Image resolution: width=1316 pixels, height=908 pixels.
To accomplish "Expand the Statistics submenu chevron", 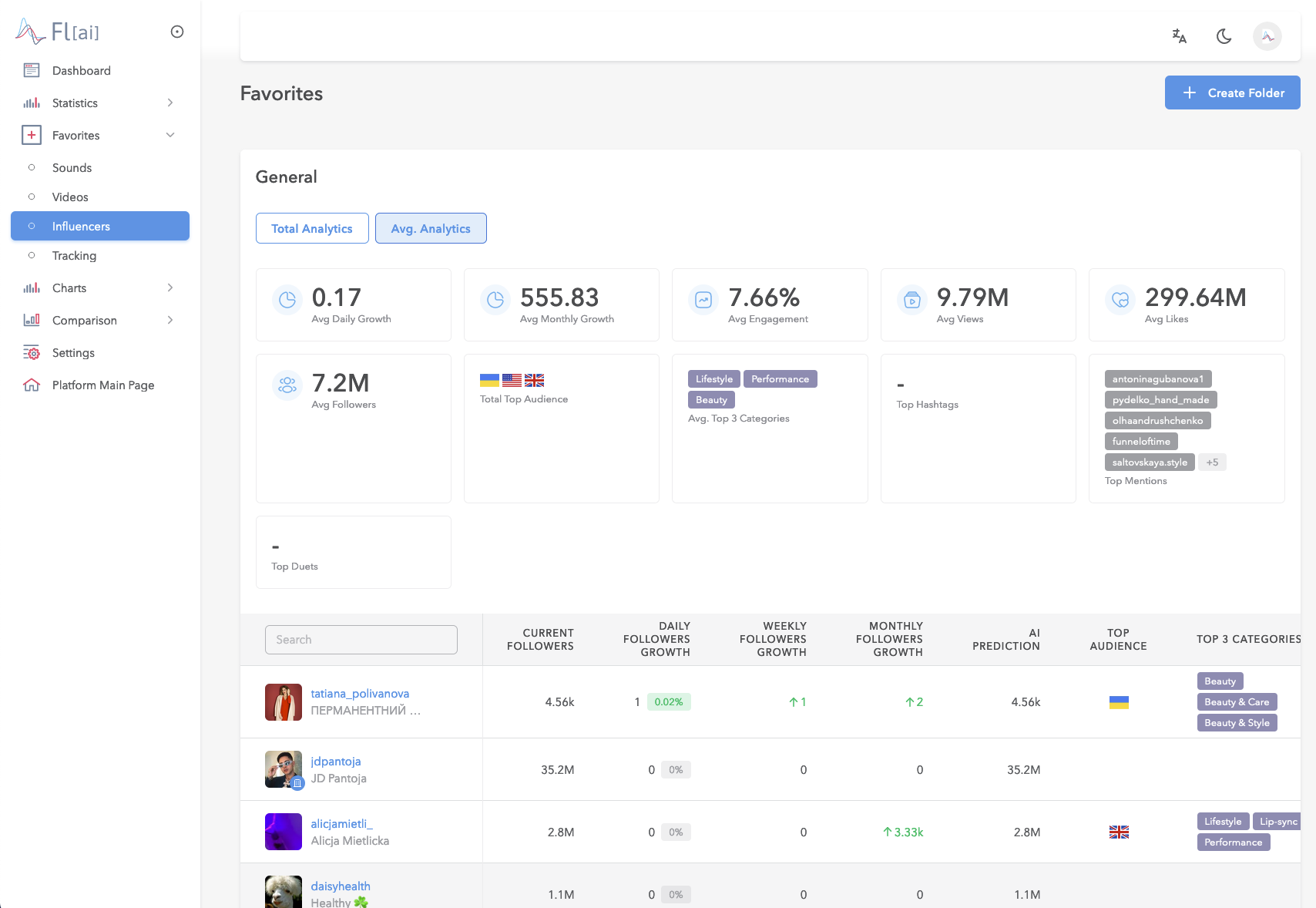I will 170,103.
